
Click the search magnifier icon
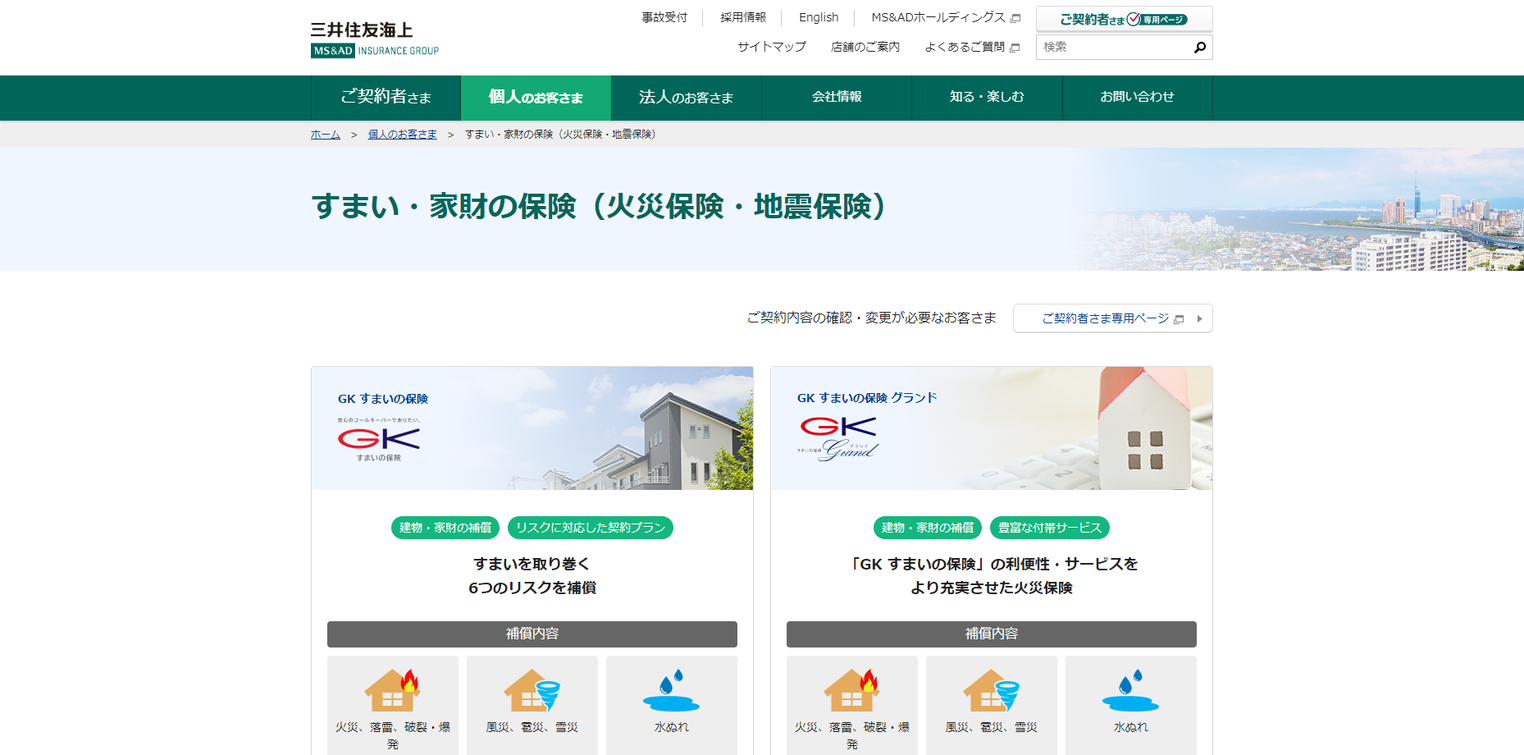coord(1199,47)
